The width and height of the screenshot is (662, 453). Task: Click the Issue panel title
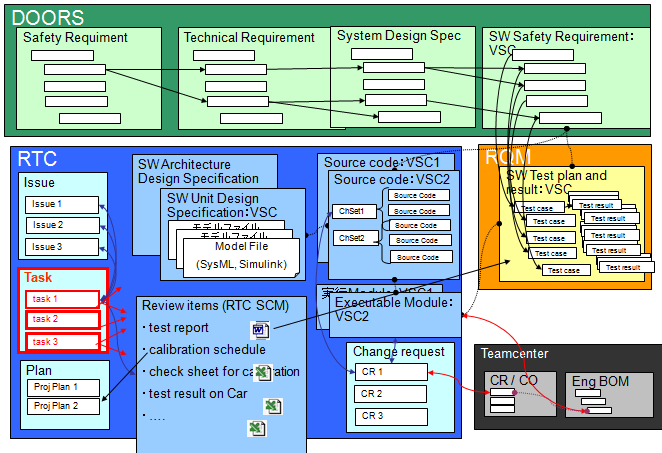point(39,183)
